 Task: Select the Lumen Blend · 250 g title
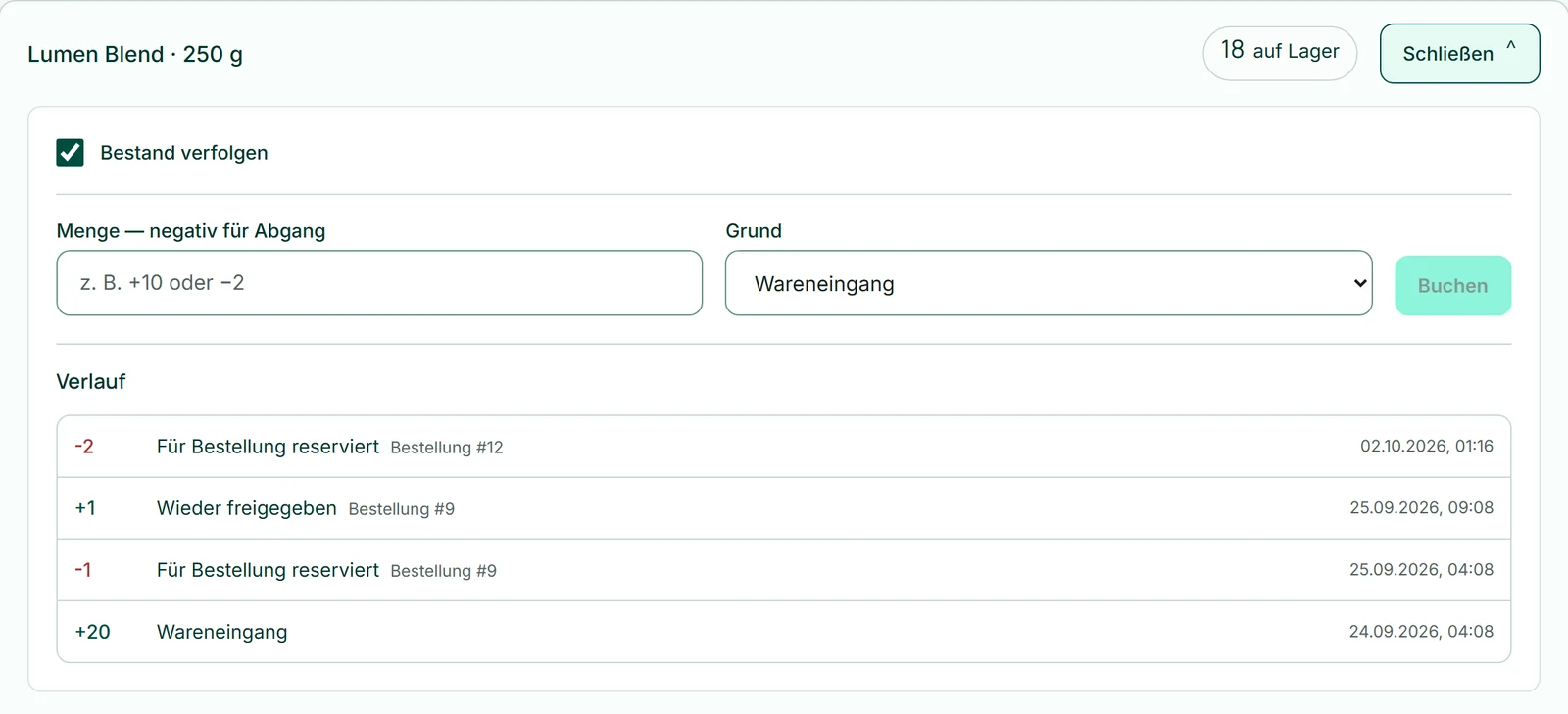point(135,55)
